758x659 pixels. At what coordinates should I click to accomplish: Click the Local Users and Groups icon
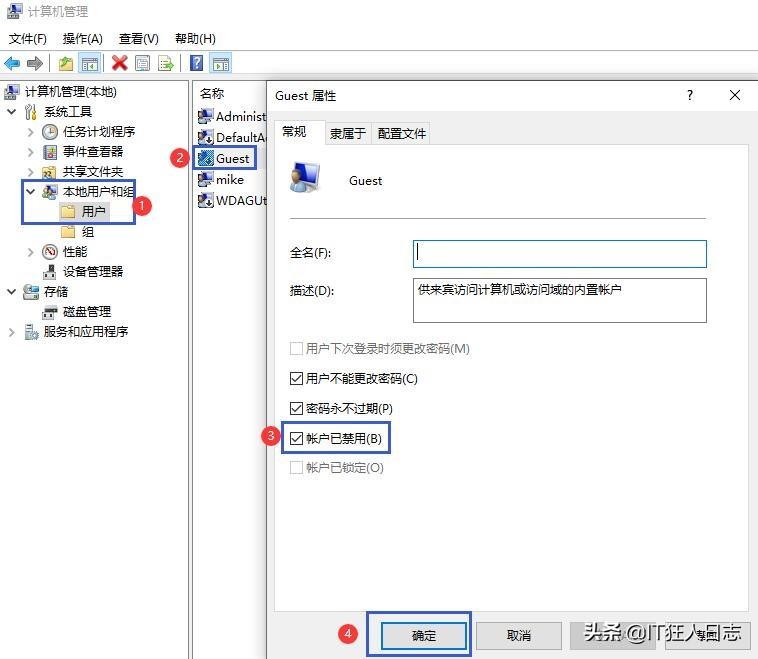point(50,192)
